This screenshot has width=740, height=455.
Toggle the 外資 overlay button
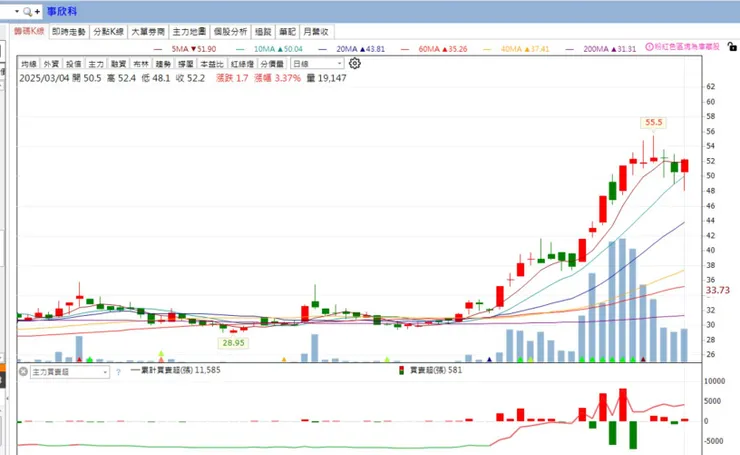click(51, 64)
